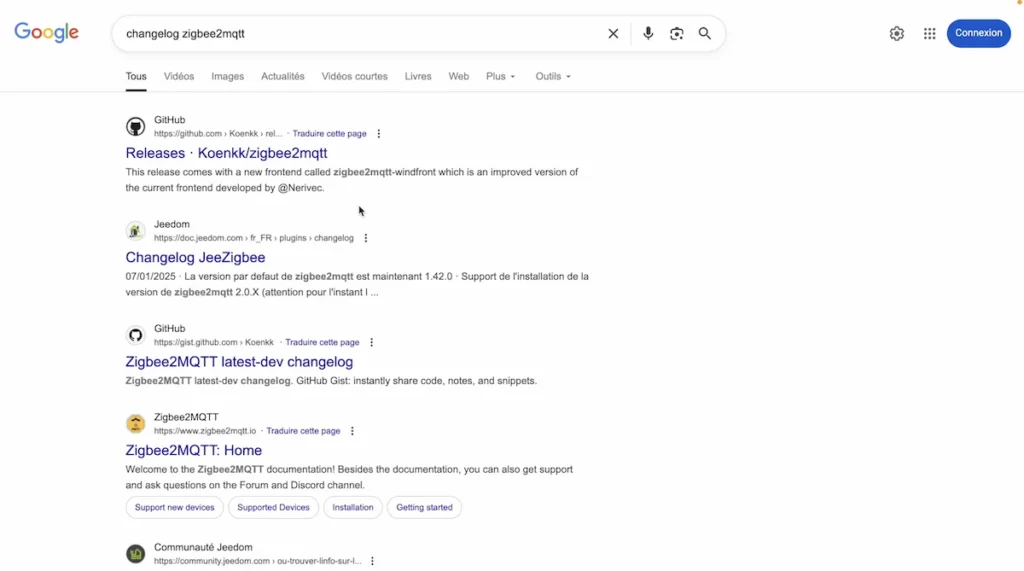Open Zigbee2MQTT latest-dev changelog link
Image resolution: width=1024 pixels, height=571 pixels.
click(239, 362)
